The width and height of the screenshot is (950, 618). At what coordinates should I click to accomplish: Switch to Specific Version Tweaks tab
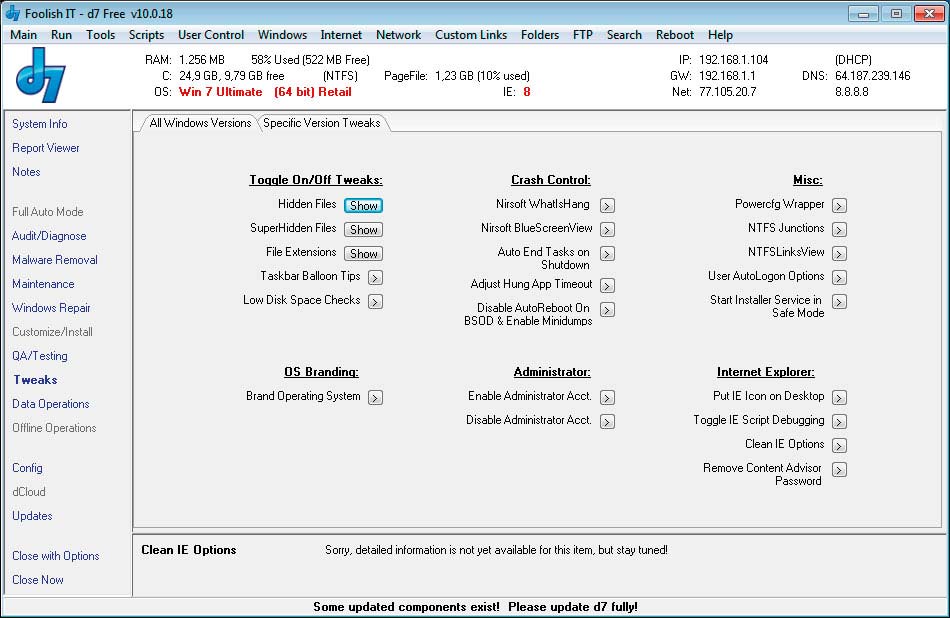click(x=322, y=123)
